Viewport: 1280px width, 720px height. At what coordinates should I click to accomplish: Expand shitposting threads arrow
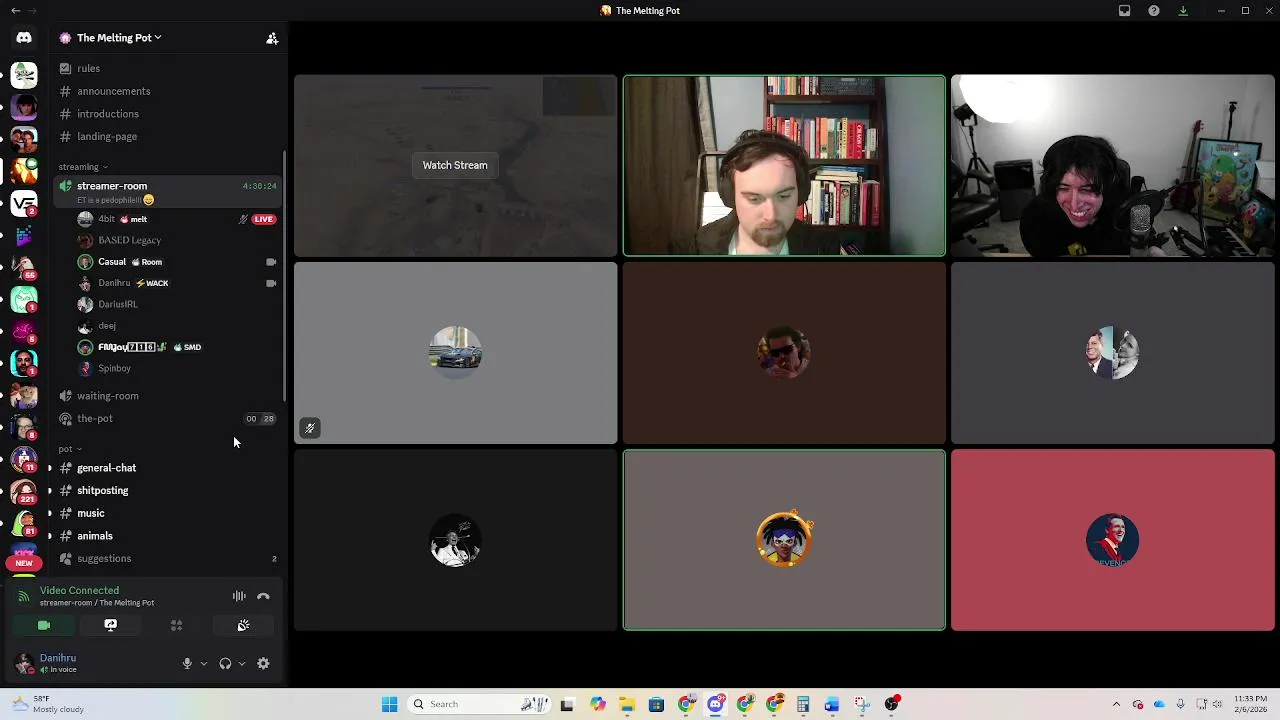[50, 491]
